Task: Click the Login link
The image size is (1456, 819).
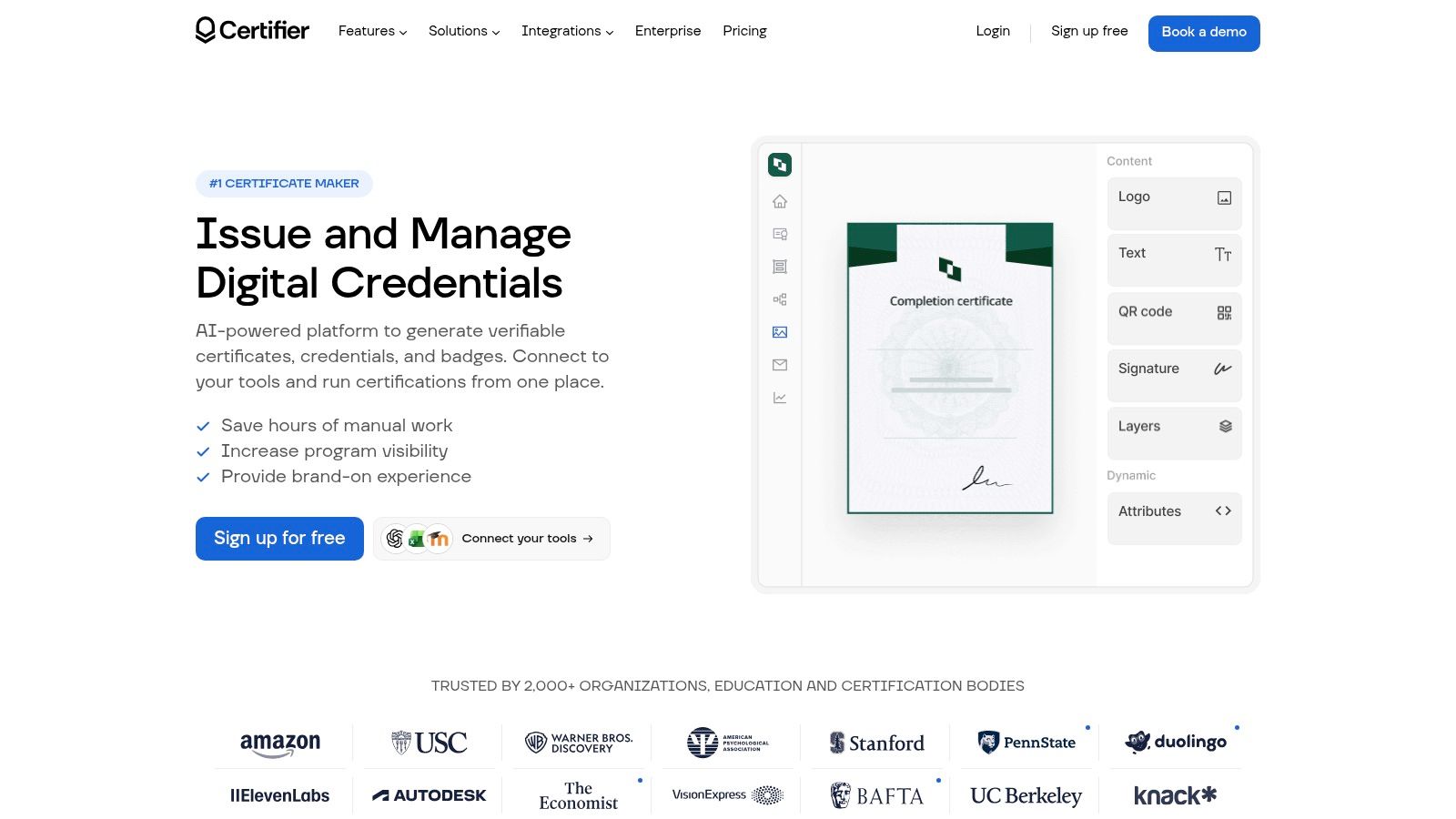Action: coord(993,31)
